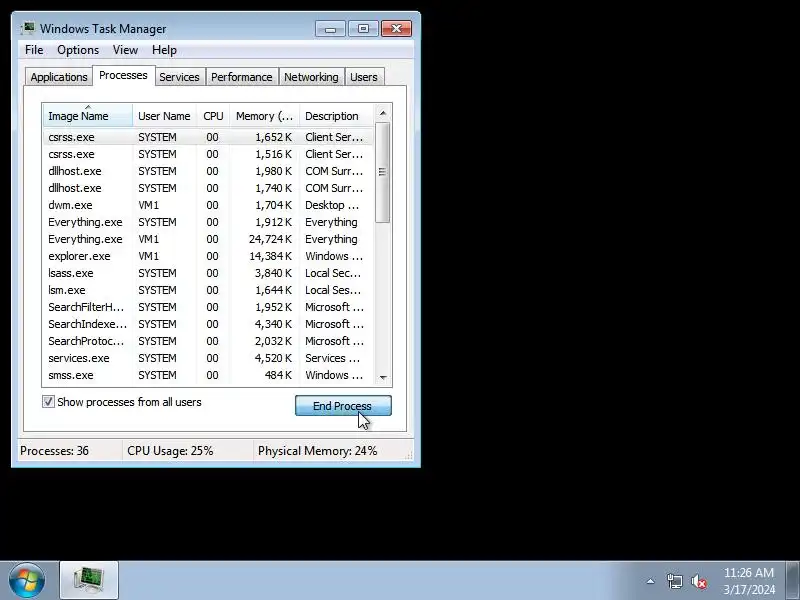Switch to the Users tab
The image size is (800, 600).
click(364, 77)
